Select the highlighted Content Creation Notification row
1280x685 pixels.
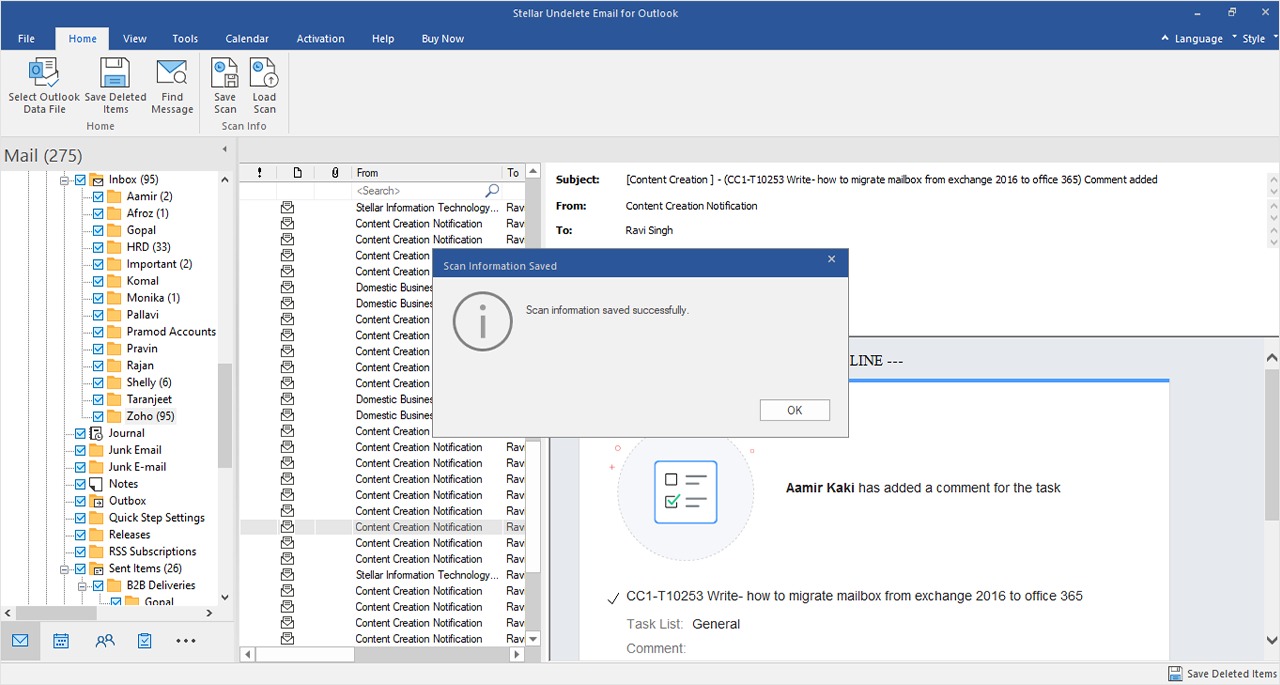(x=383, y=527)
